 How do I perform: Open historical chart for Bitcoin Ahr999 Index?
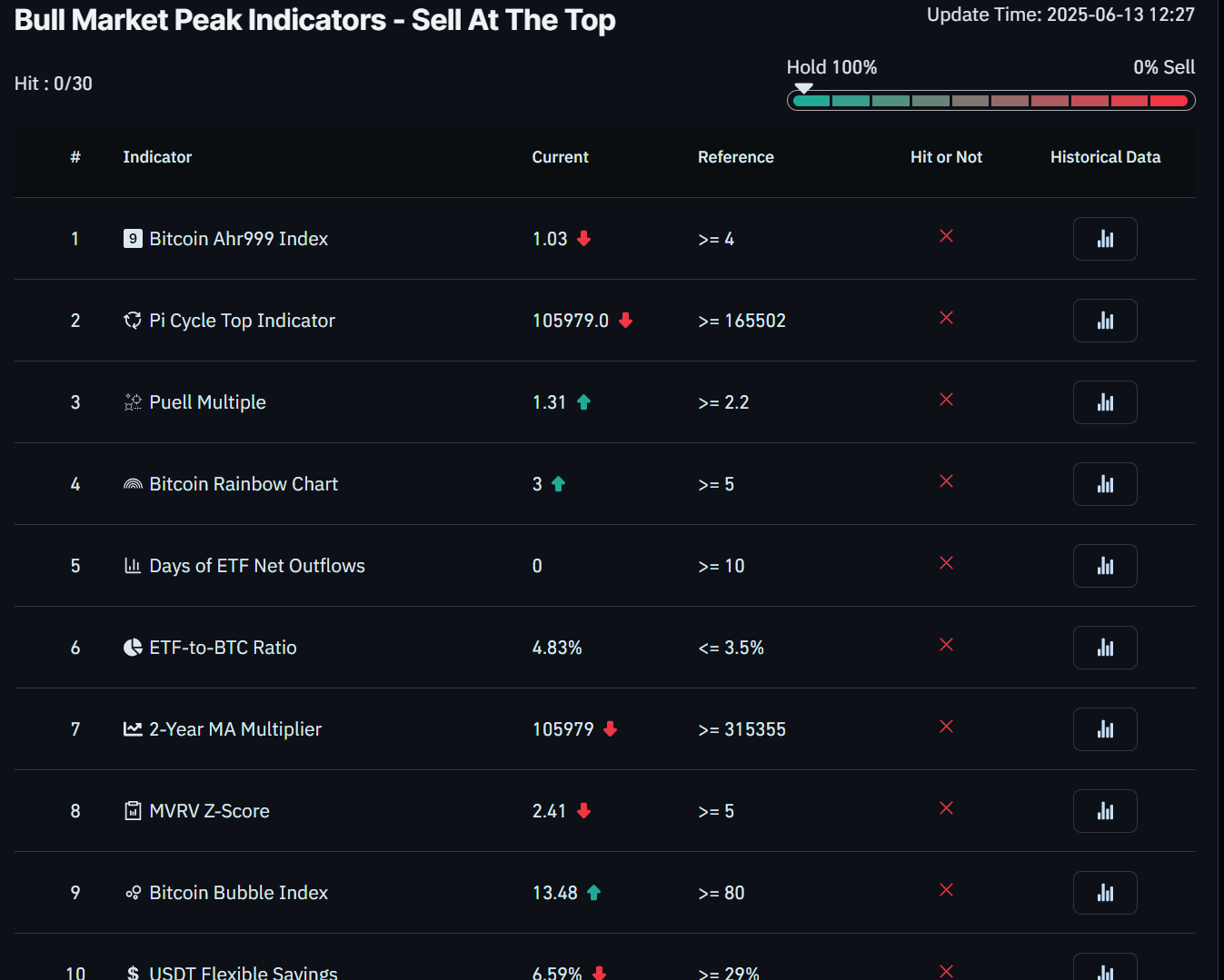1104,239
